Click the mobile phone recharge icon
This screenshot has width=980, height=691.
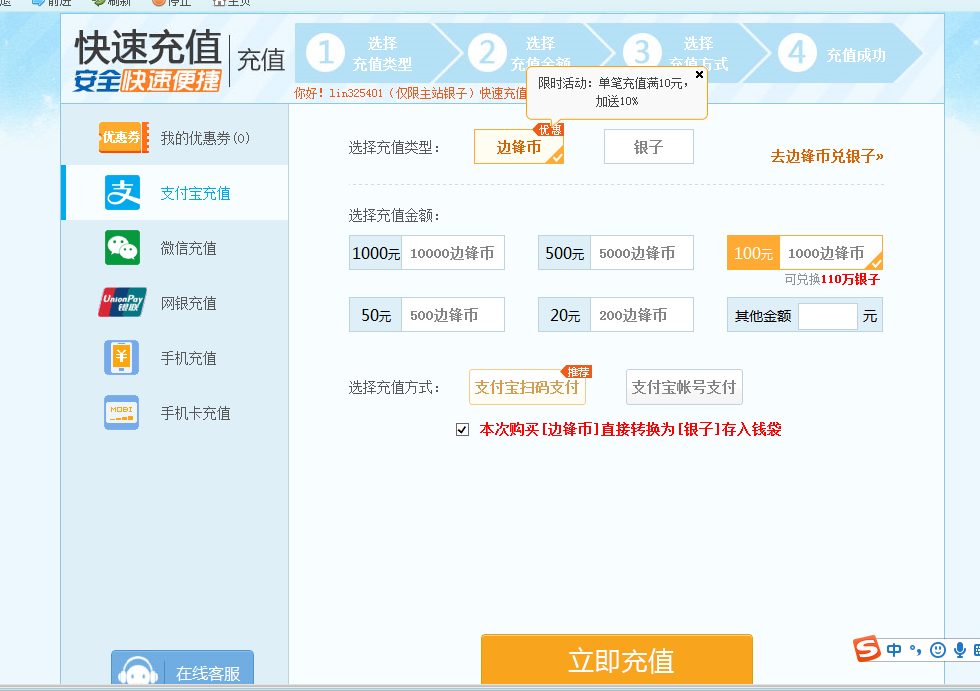122,358
